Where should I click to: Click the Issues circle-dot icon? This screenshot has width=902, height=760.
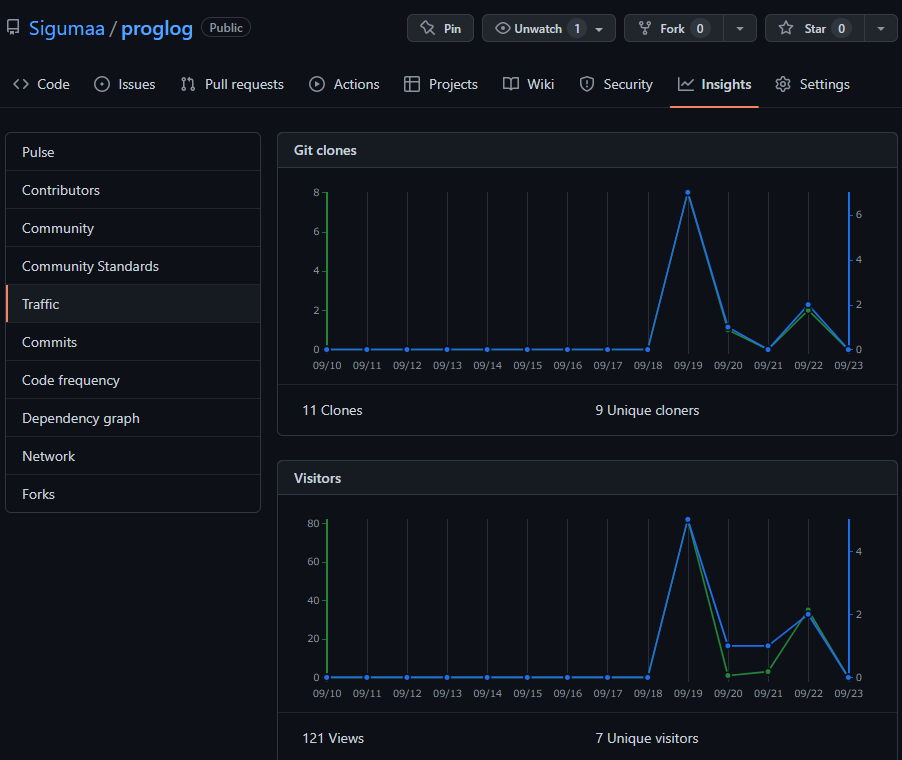102,84
